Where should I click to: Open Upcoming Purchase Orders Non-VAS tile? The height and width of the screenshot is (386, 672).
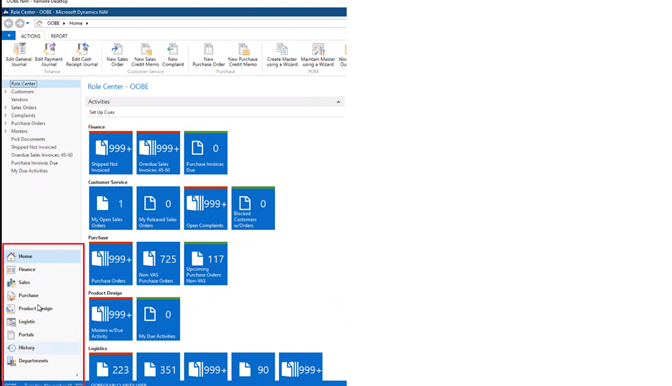206,263
